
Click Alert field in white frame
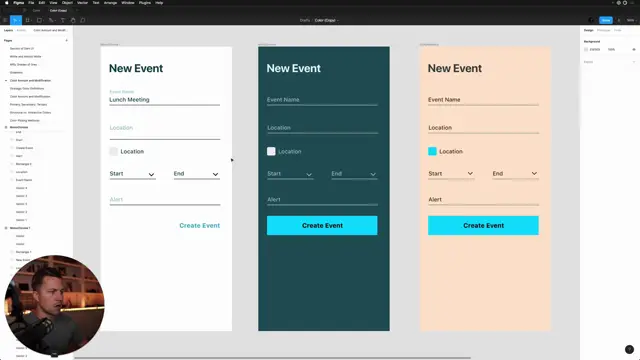tap(164, 200)
